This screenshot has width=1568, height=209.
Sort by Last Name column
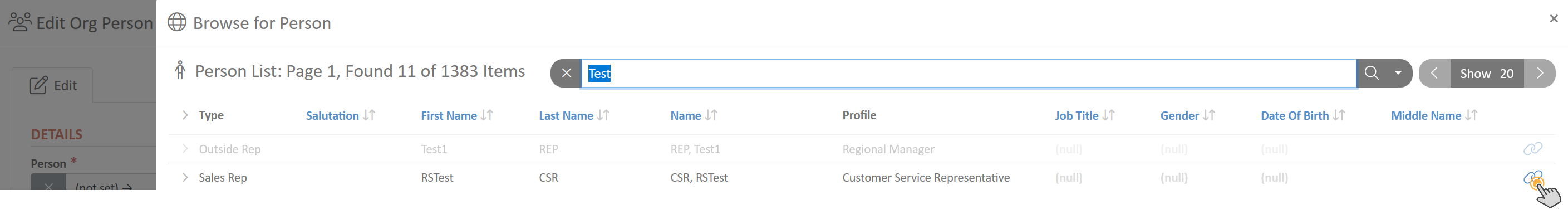pos(573,115)
